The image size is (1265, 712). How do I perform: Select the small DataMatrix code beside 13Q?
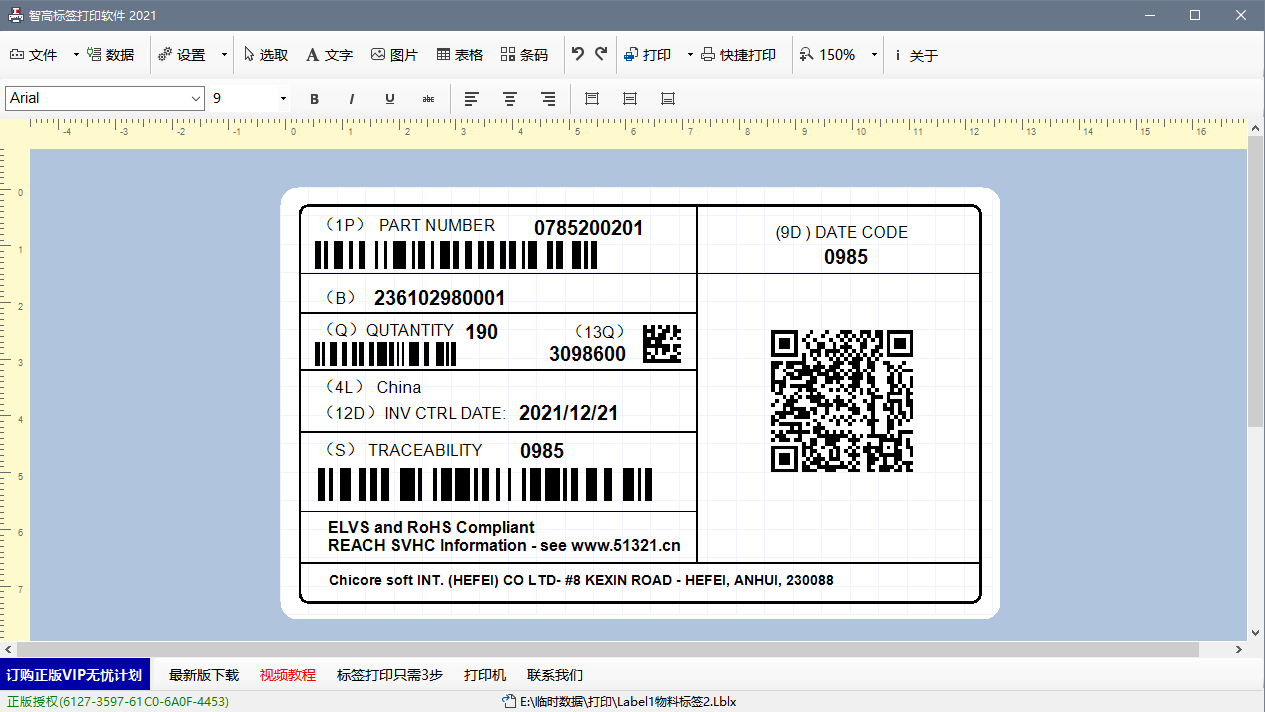[x=662, y=344]
